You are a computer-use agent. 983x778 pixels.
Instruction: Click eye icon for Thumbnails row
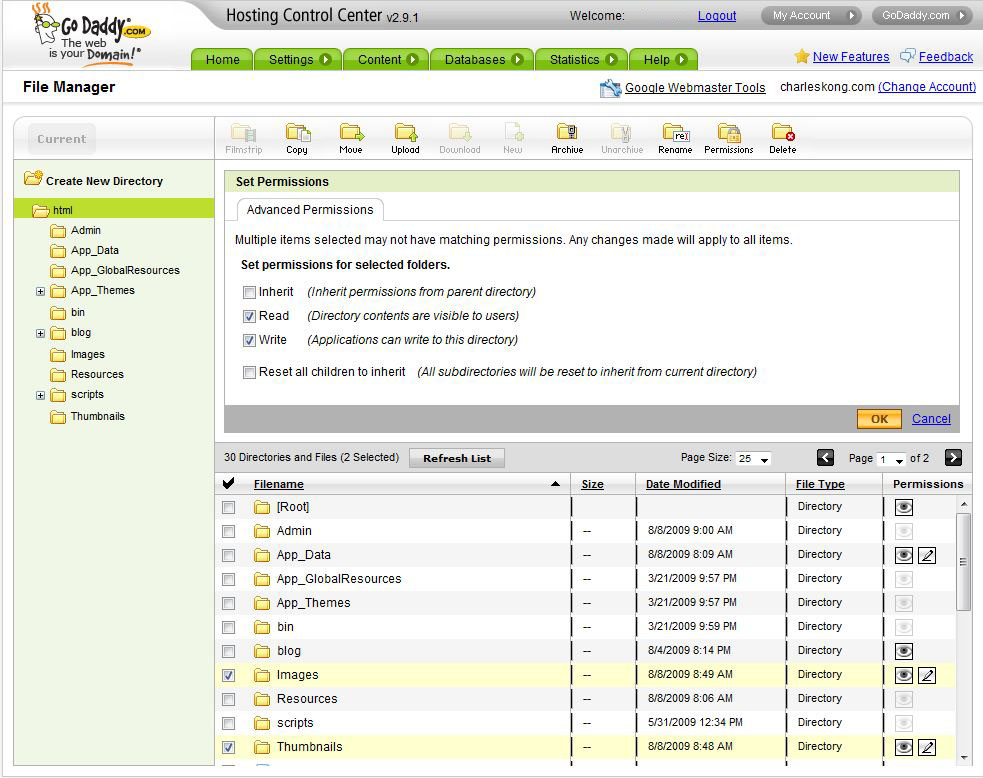click(903, 747)
